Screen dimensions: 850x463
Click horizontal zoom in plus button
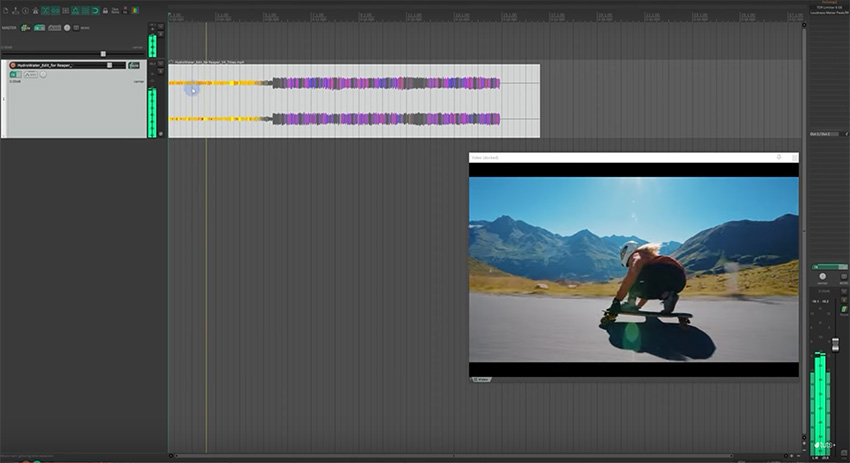click(x=791, y=456)
